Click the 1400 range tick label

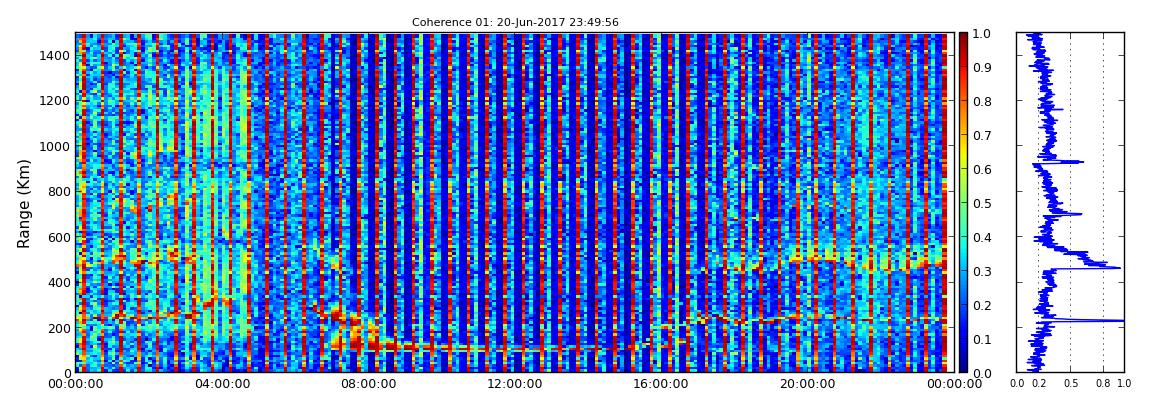[x=54, y=56]
